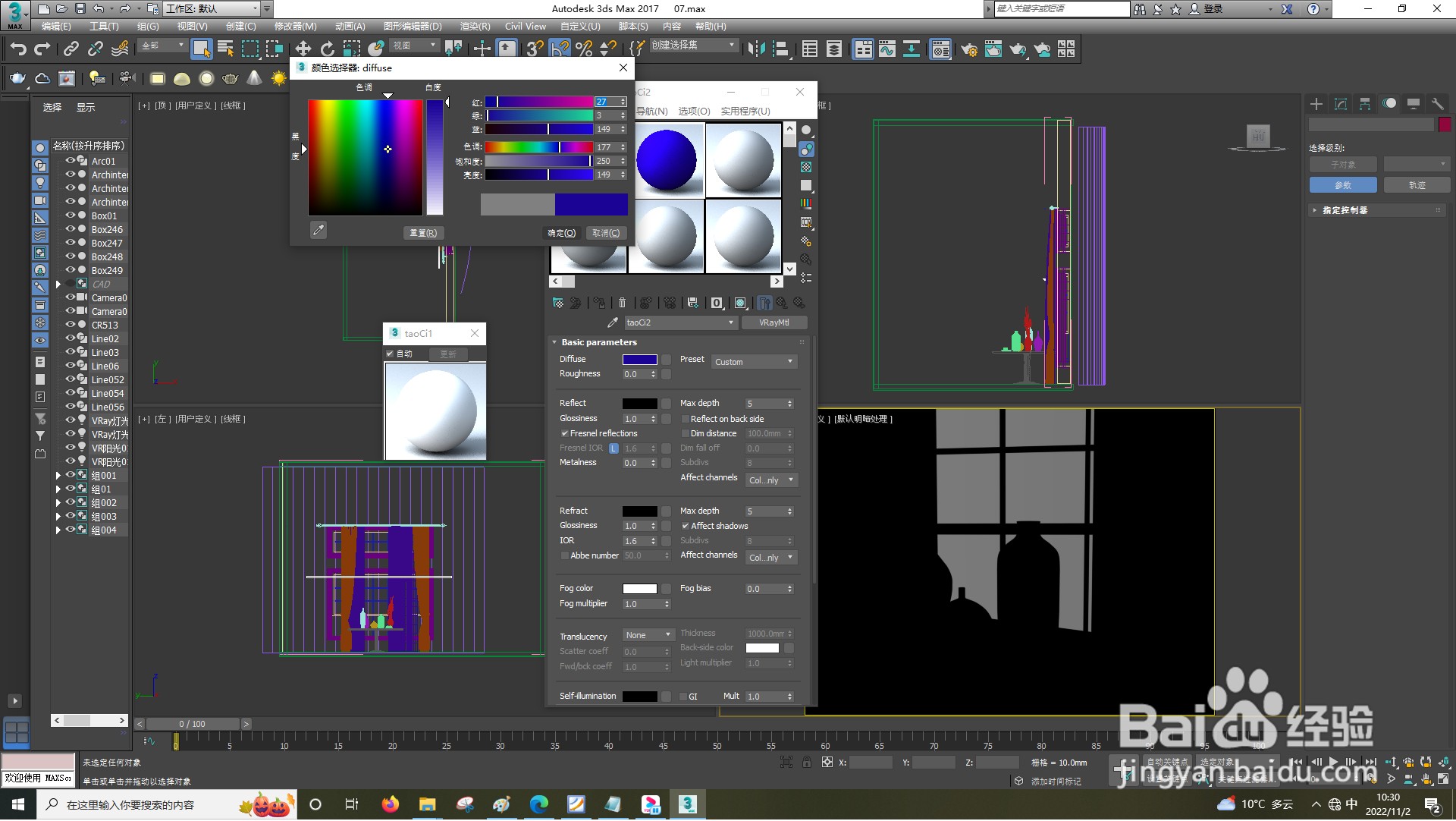Screen dimensions: 1456x821
Task: Click the Redo arrow in main toolbar
Action: pos(42,49)
